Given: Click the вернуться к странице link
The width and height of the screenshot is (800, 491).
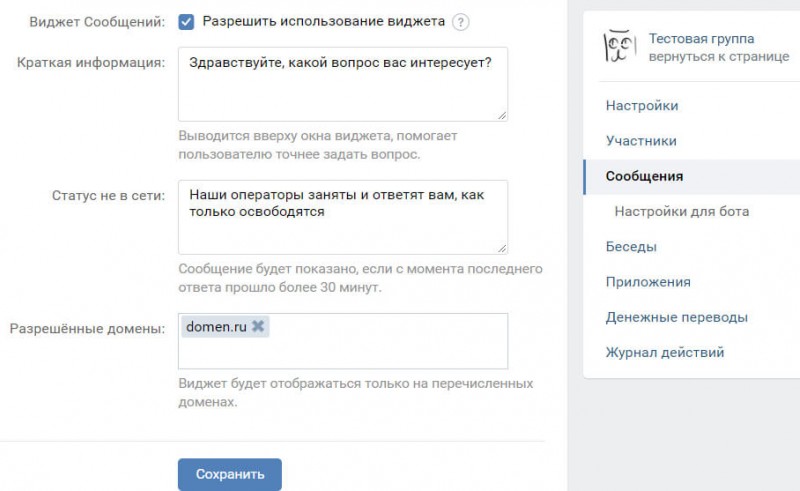Looking at the screenshot, I should [719, 56].
